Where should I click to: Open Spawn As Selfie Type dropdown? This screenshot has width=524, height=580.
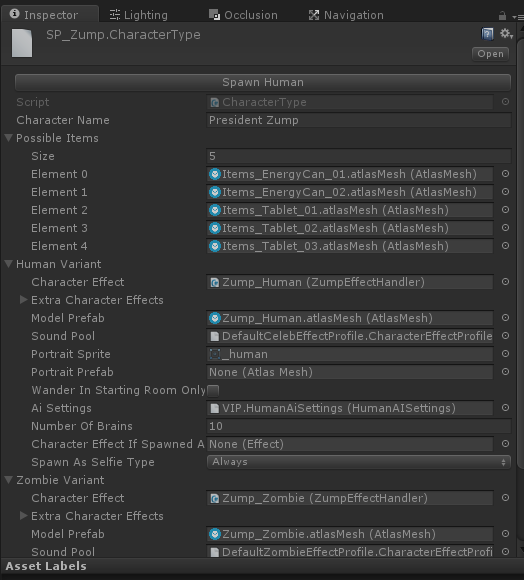pyautogui.click(x=359, y=462)
